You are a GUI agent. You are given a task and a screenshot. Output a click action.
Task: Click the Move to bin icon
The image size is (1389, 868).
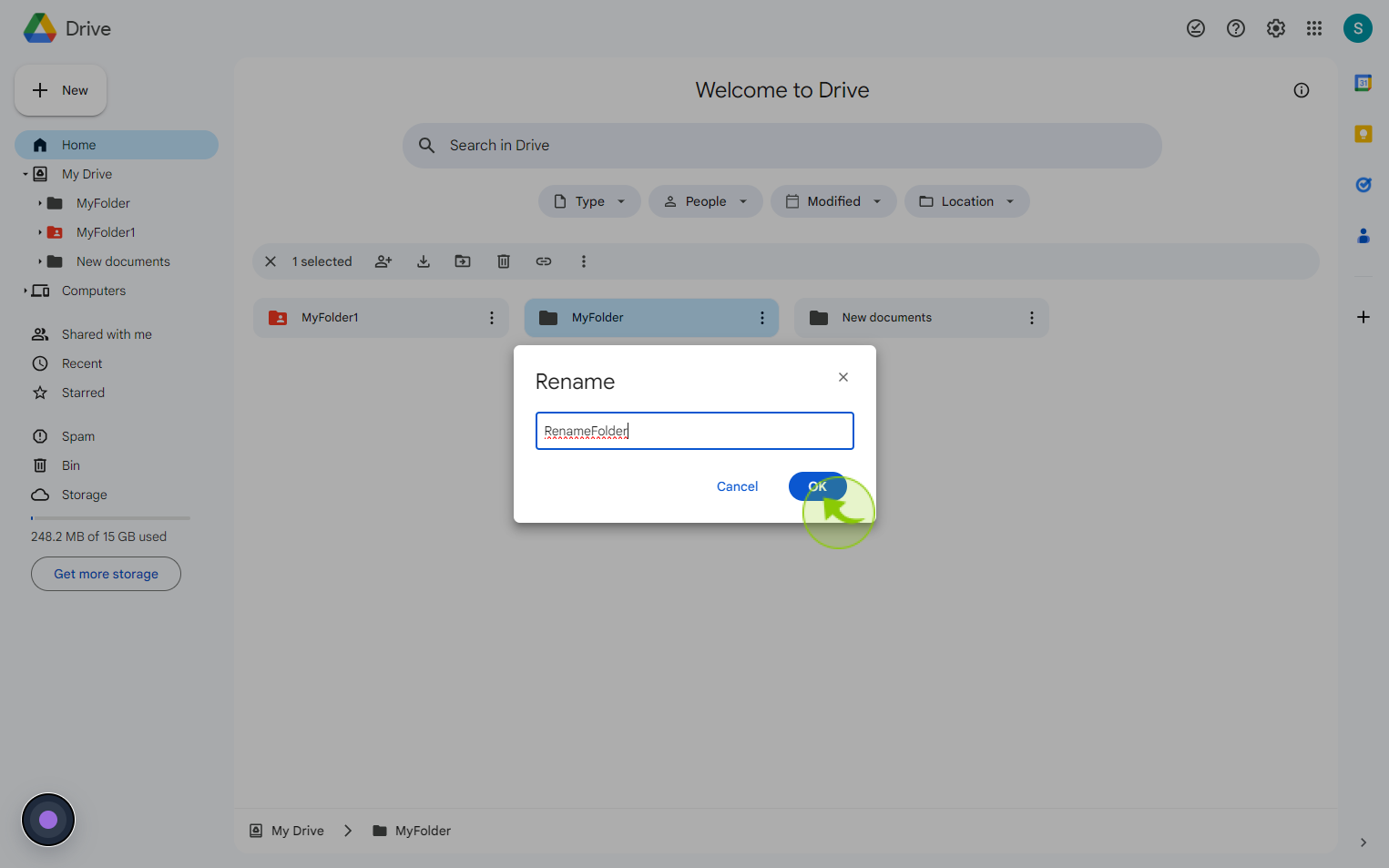(504, 261)
